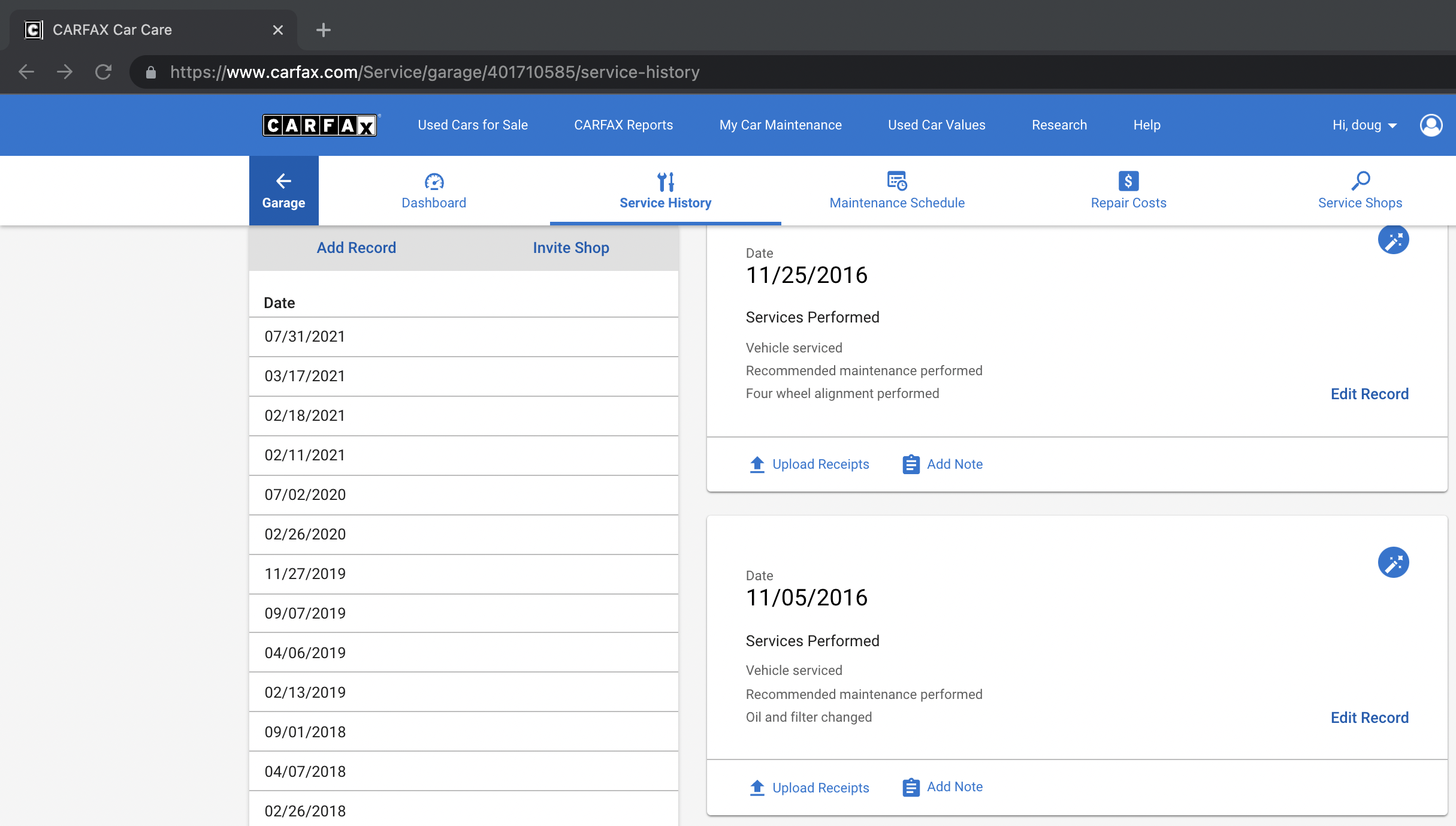
Task: Select the 02/26/2018 service date
Action: [x=464, y=810]
